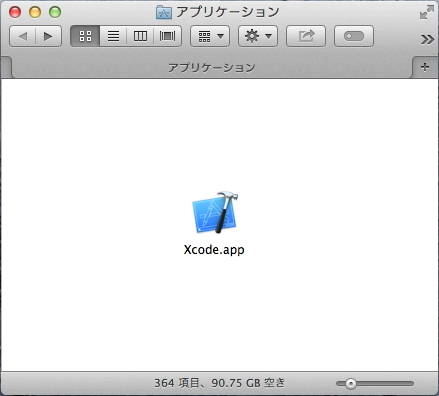Show more toolbar items via double chevron
This screenshot has height=396, width=439.
pos(427,39)
